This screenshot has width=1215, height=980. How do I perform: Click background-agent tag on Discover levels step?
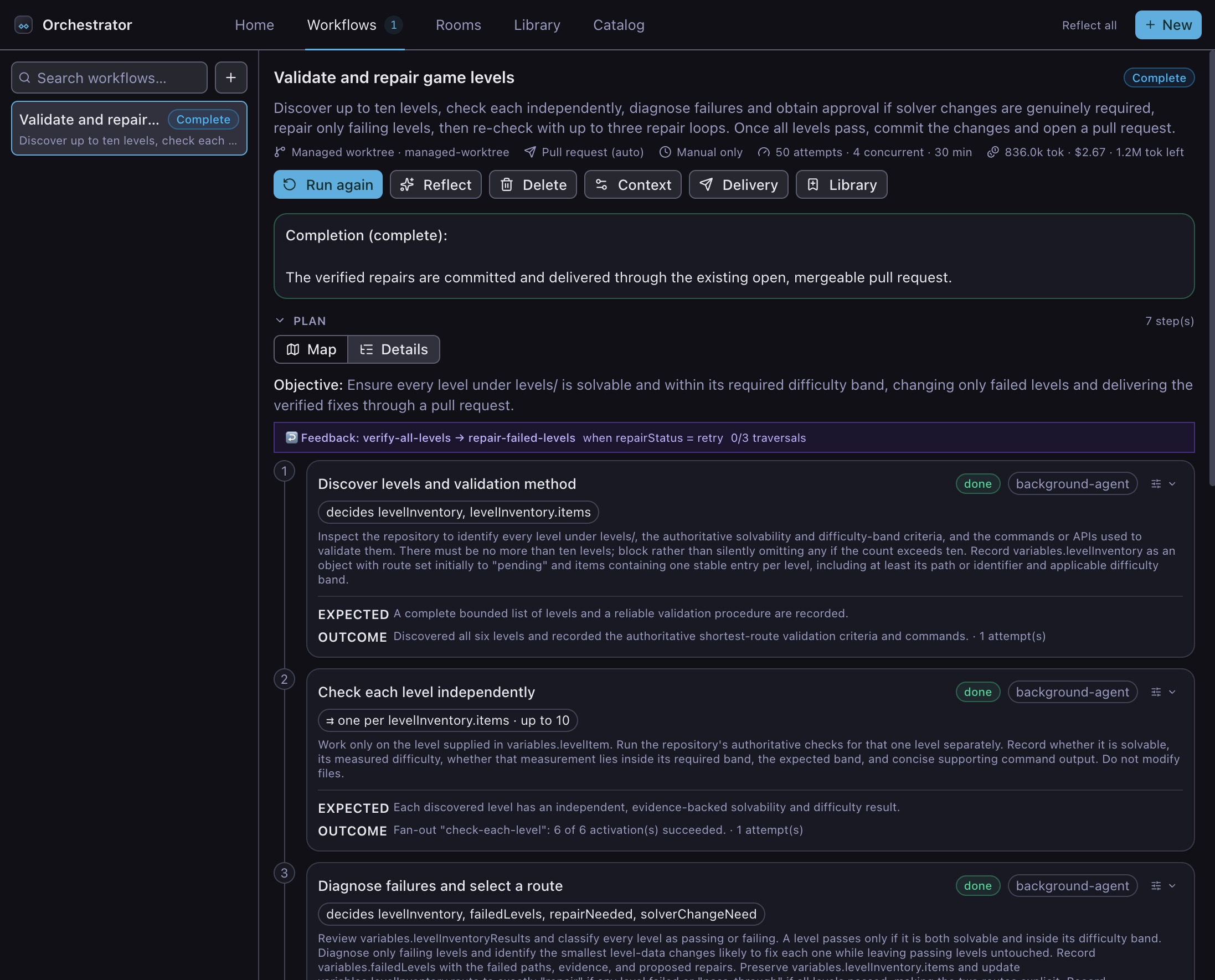[x=1072, y=484]
